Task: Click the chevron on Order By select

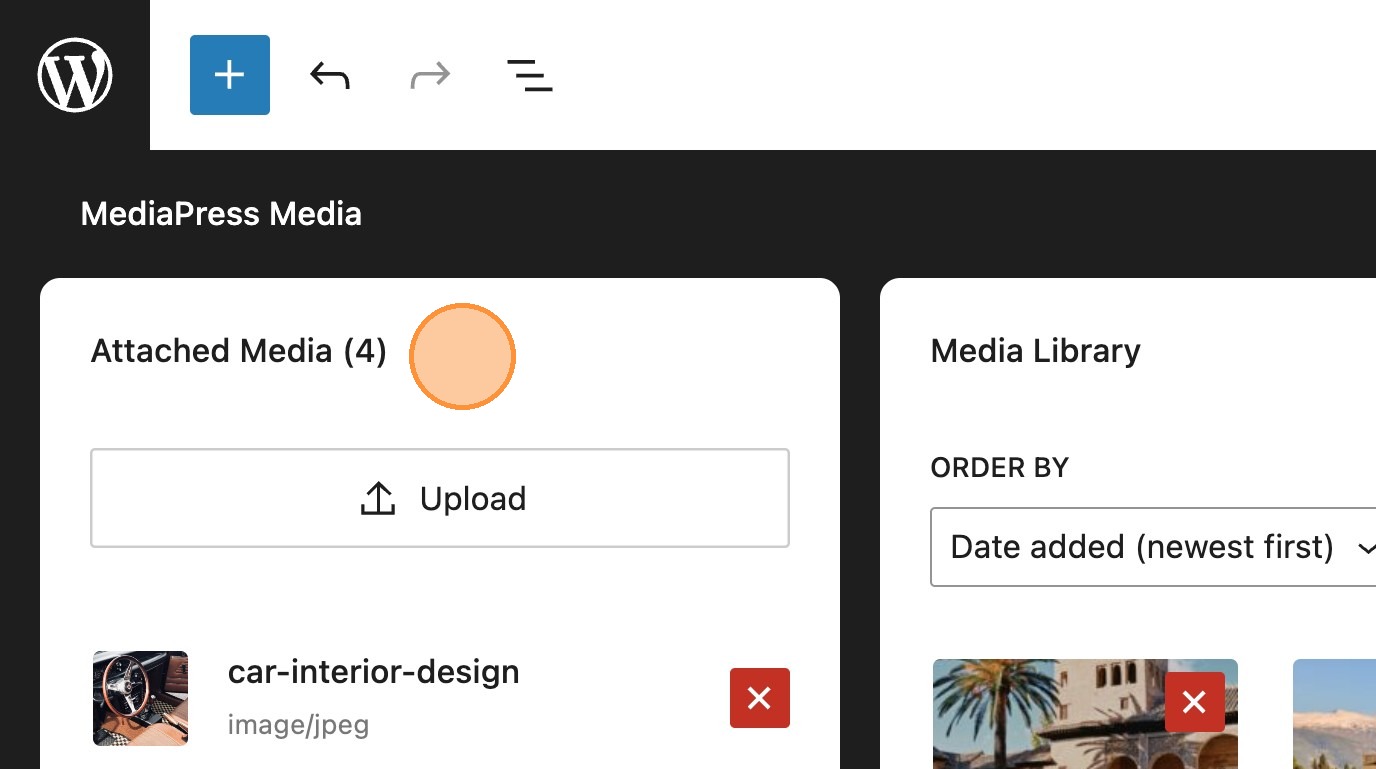Action: pyautogui.click(x=1366, y=547)
